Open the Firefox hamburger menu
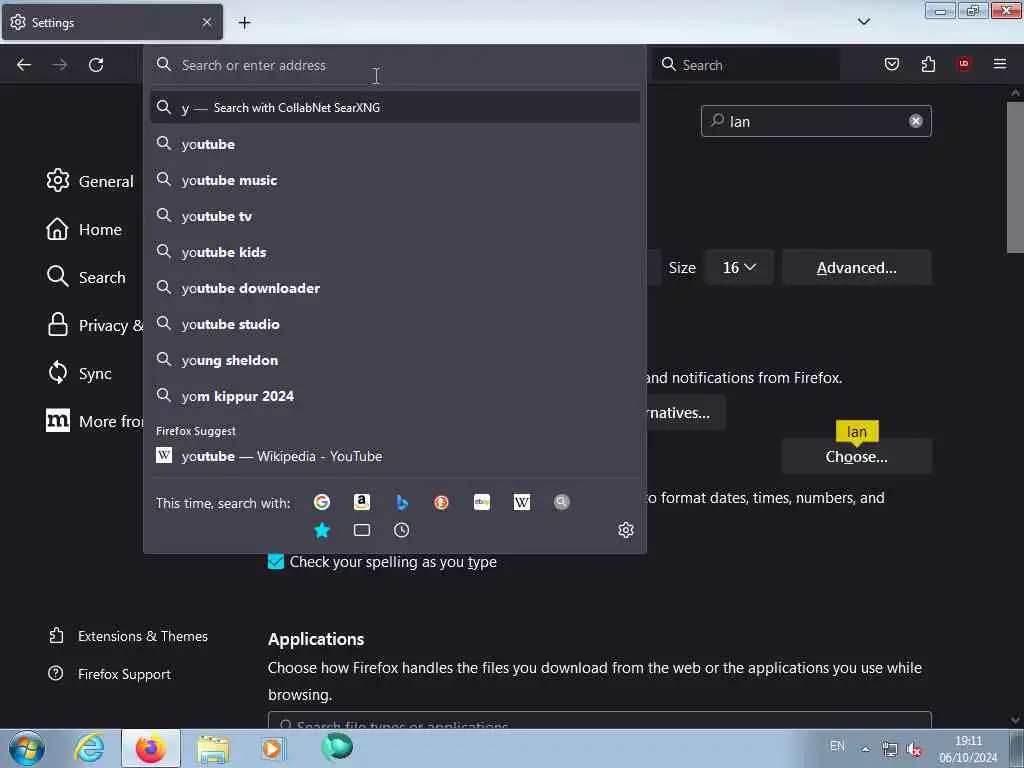The image size is (1024, 768). (1000, 64)
